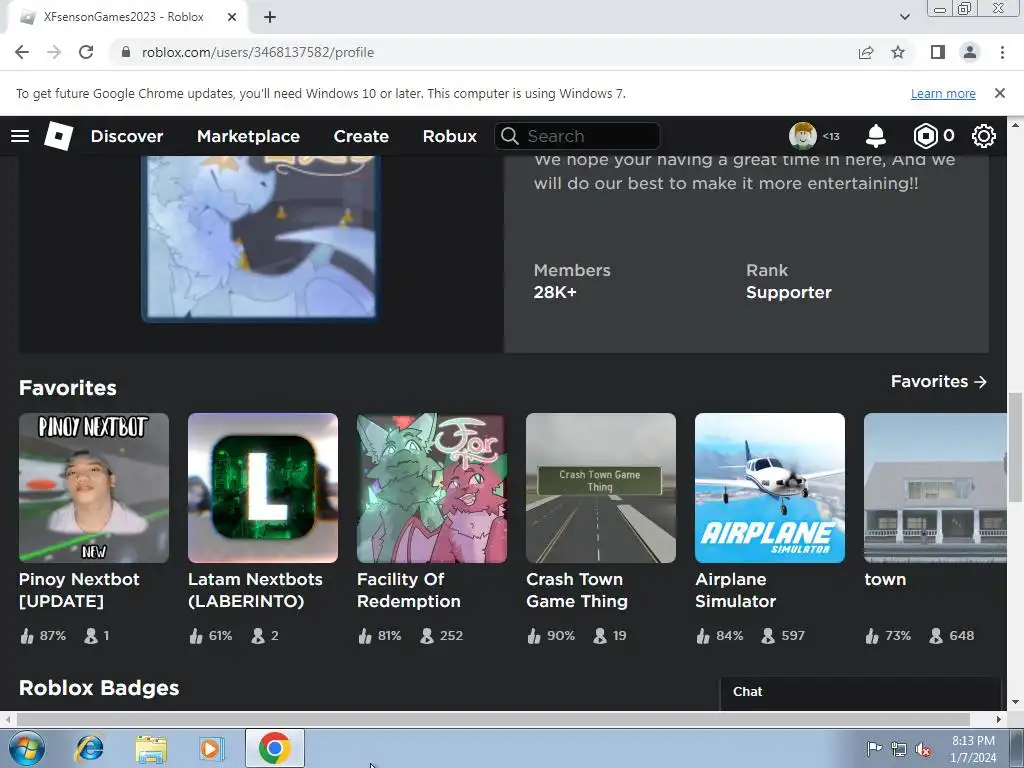Open Latam Nextbots (LABERINTO) title
Viewport: 1024px width, 768px height.
255,590
